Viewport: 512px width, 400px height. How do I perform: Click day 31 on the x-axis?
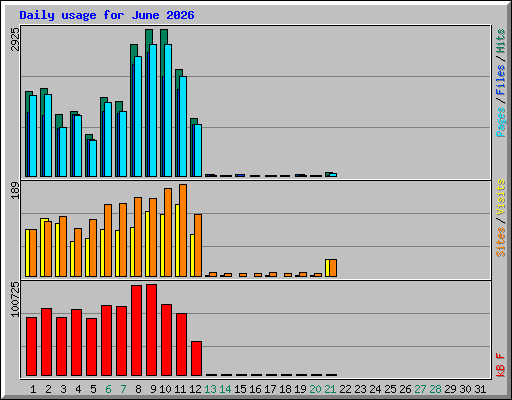pyautogui.click(x=480, y=389)
